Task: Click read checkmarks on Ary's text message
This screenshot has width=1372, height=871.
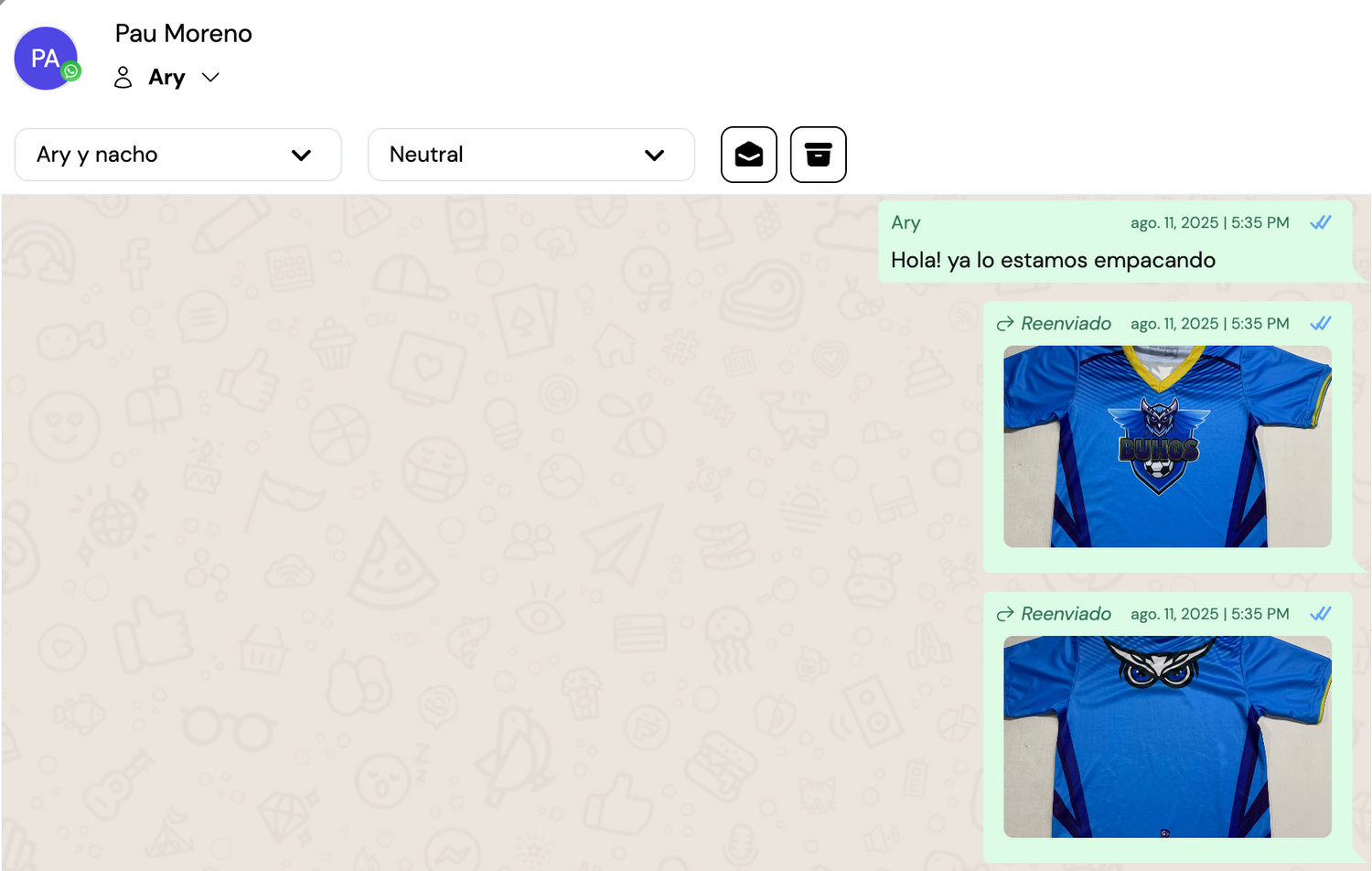Action: click(1321, 222)
